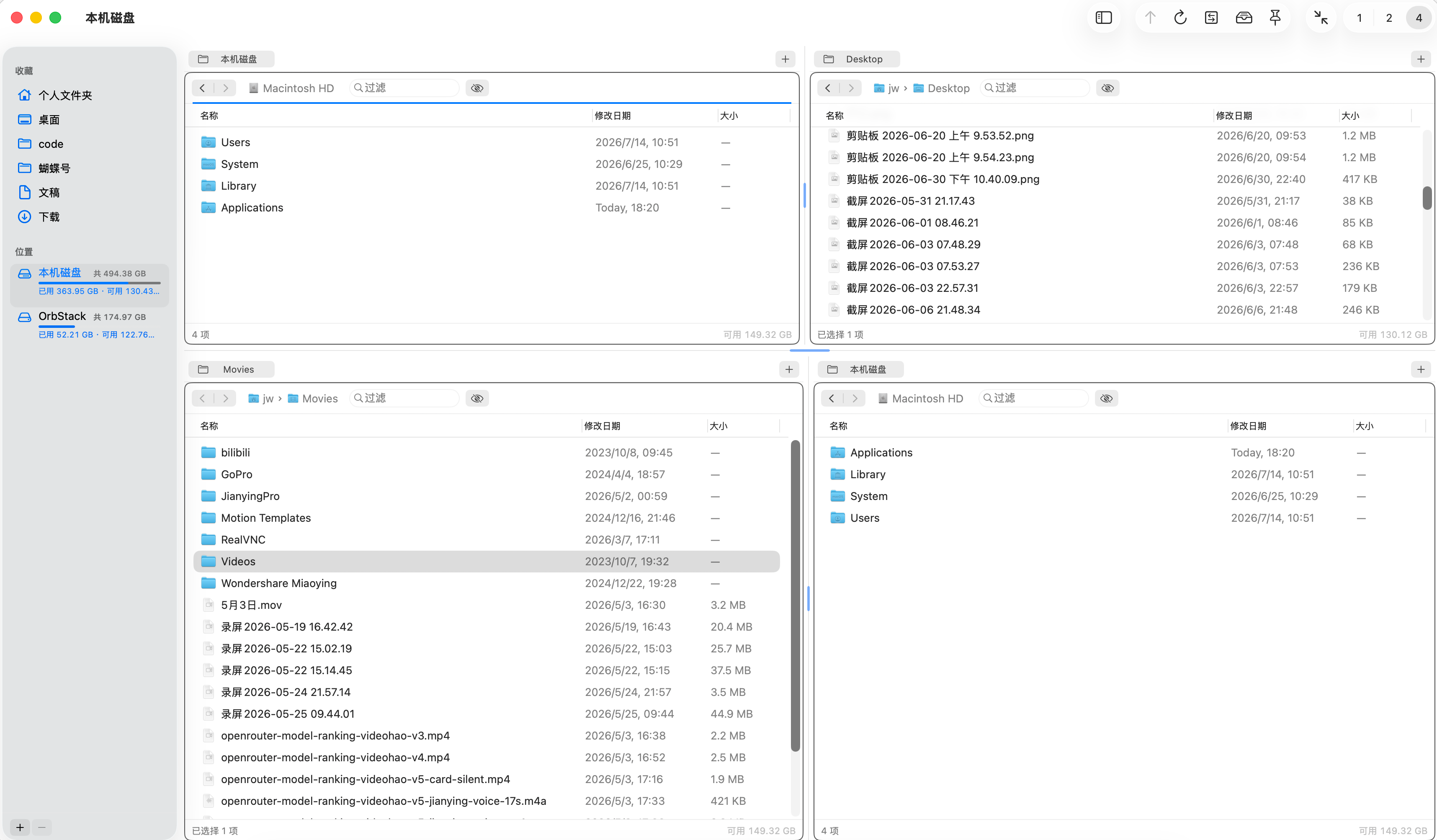Click filter field in Desktop pane

[x=1034, y=88]
